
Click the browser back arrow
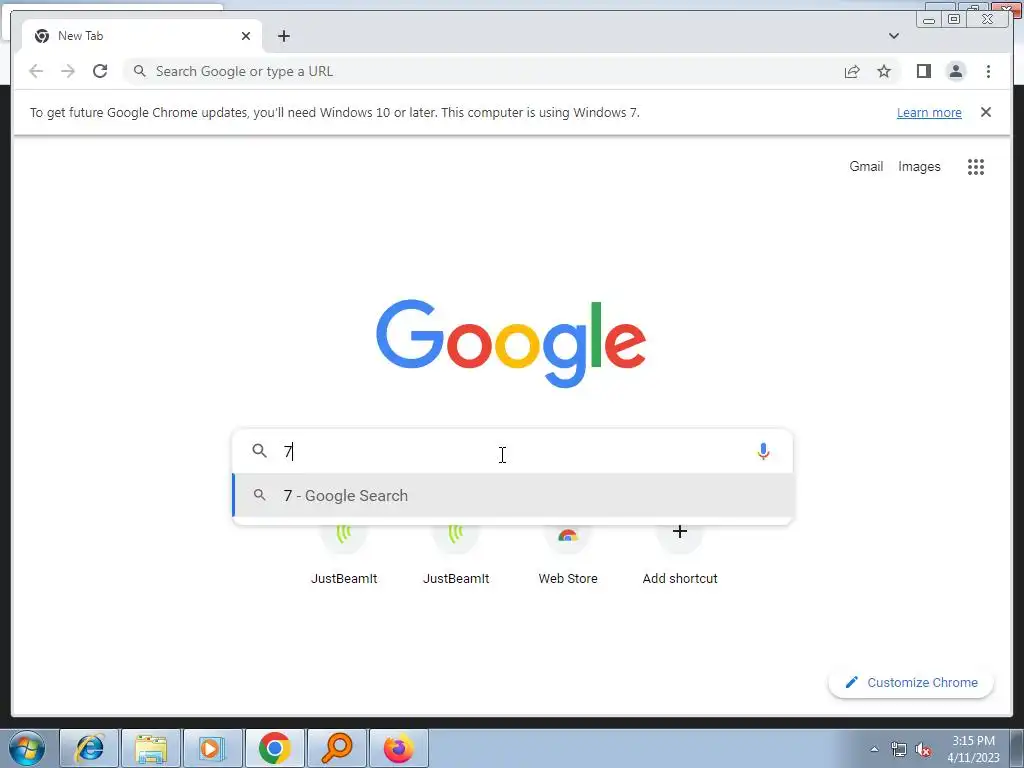point(36,71)
